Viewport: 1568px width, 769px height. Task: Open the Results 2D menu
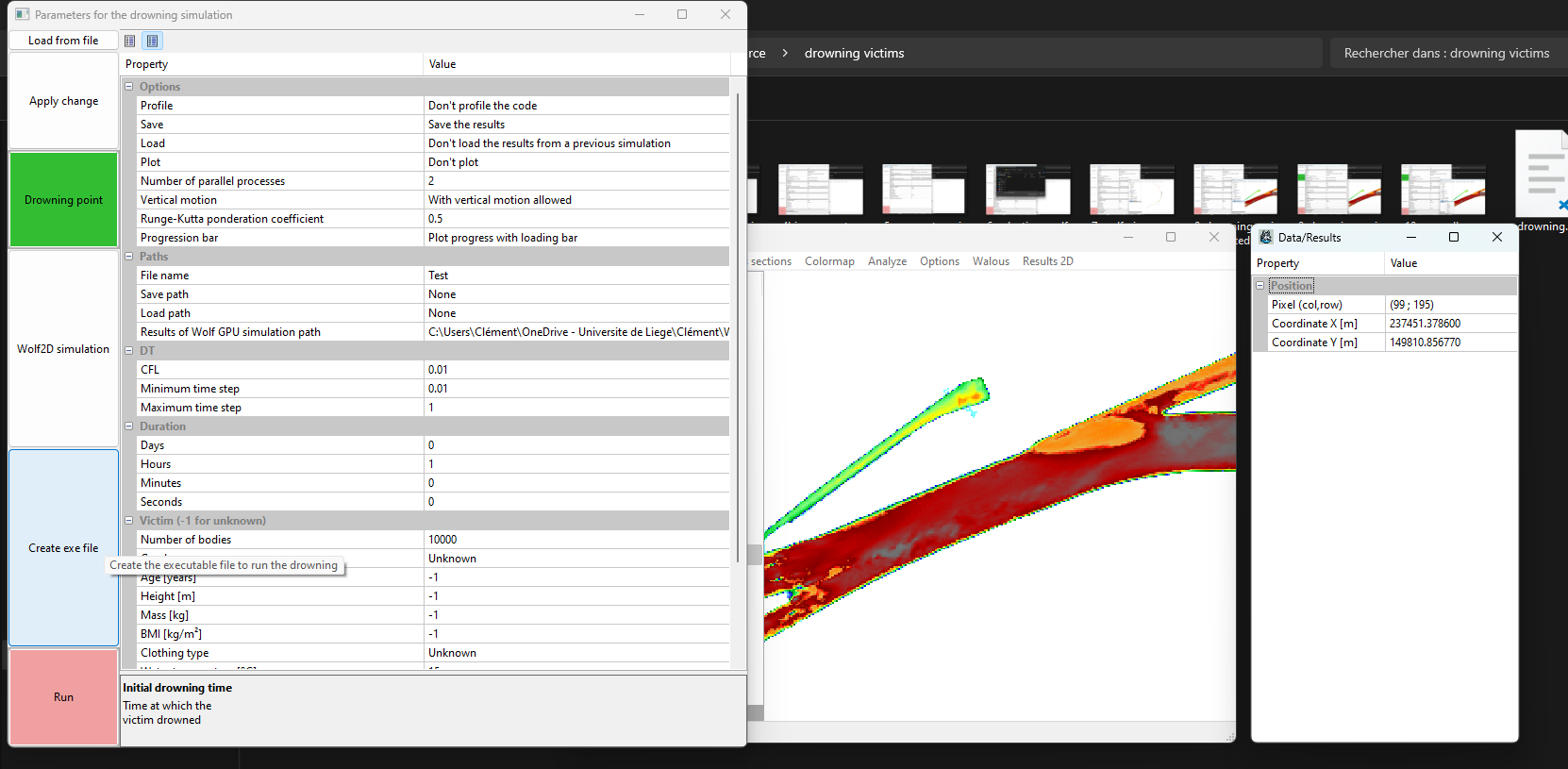1047,261
